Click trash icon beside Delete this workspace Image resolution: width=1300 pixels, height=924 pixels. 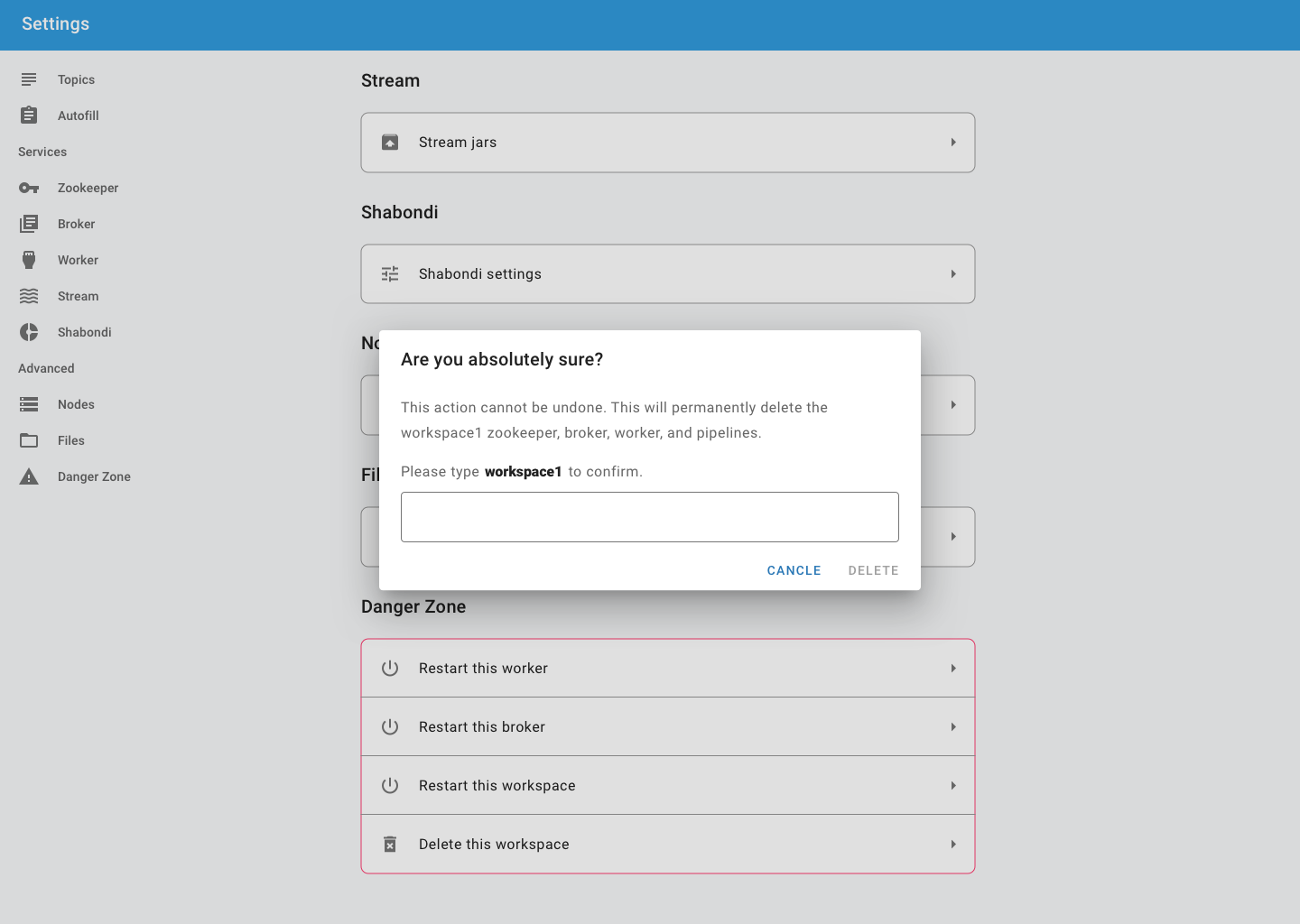click(390, 845)
